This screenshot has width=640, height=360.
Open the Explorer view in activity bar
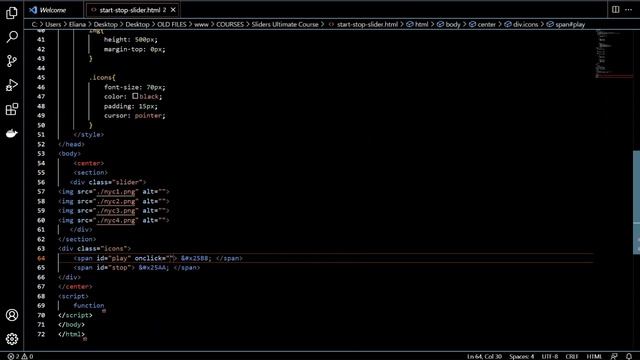pos(12,13)
